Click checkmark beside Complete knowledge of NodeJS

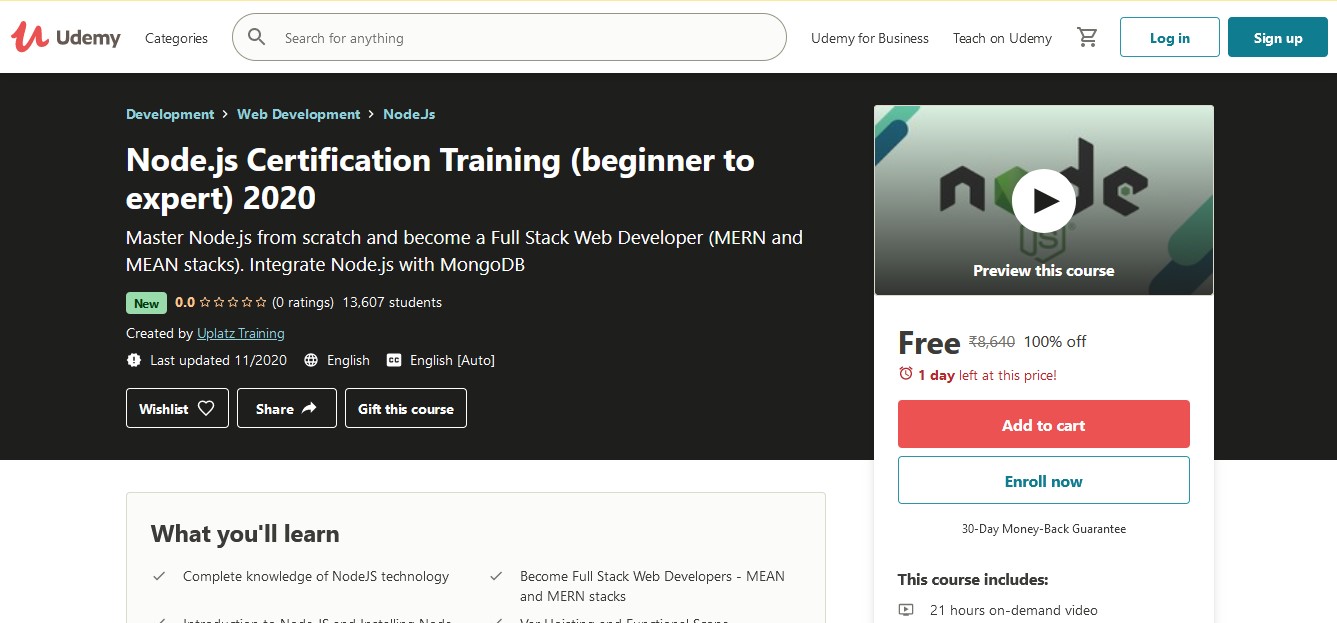(x=159, y=576)
